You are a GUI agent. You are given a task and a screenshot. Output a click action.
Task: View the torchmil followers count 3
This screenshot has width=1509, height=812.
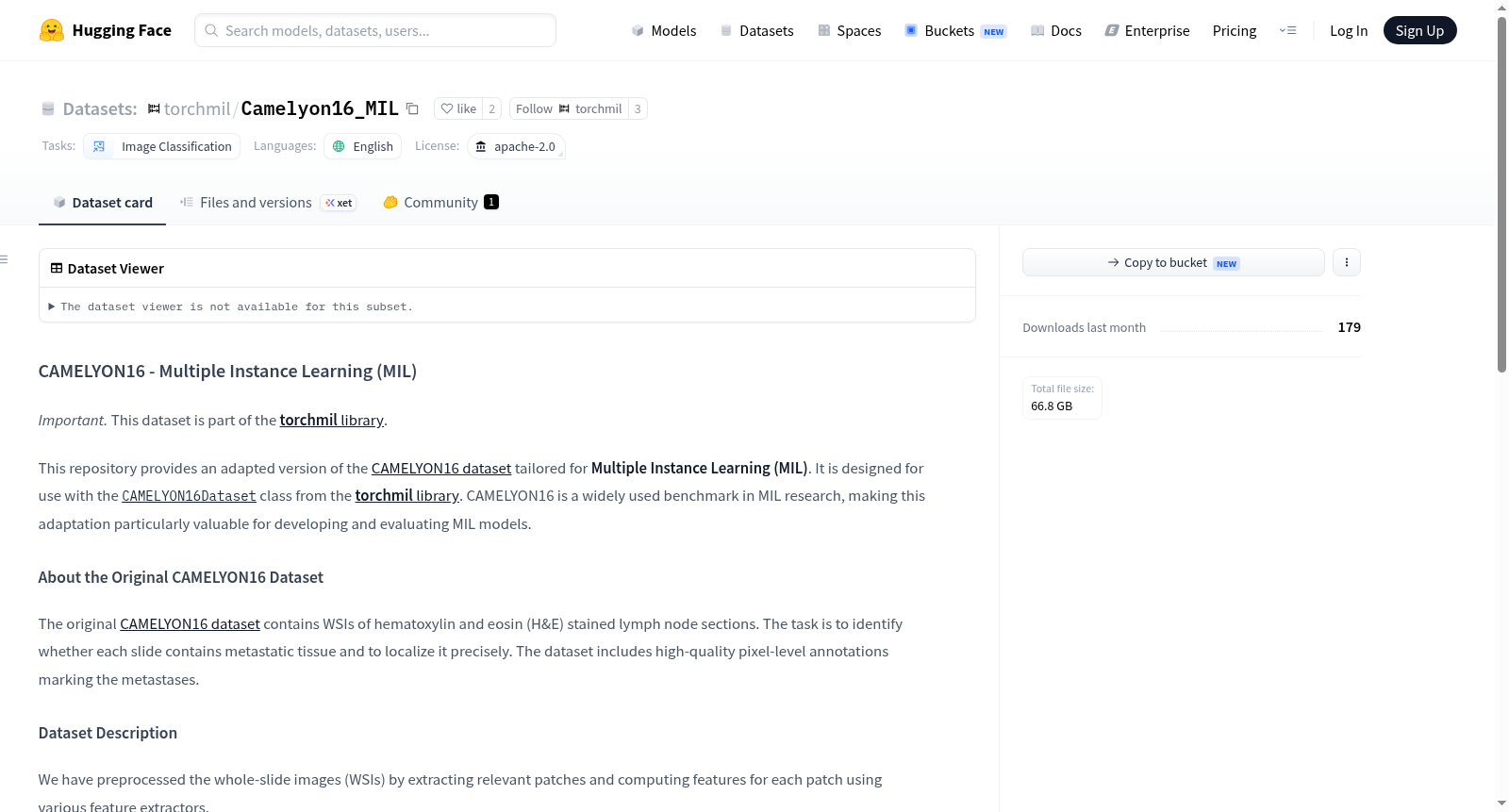coord(638,108)
